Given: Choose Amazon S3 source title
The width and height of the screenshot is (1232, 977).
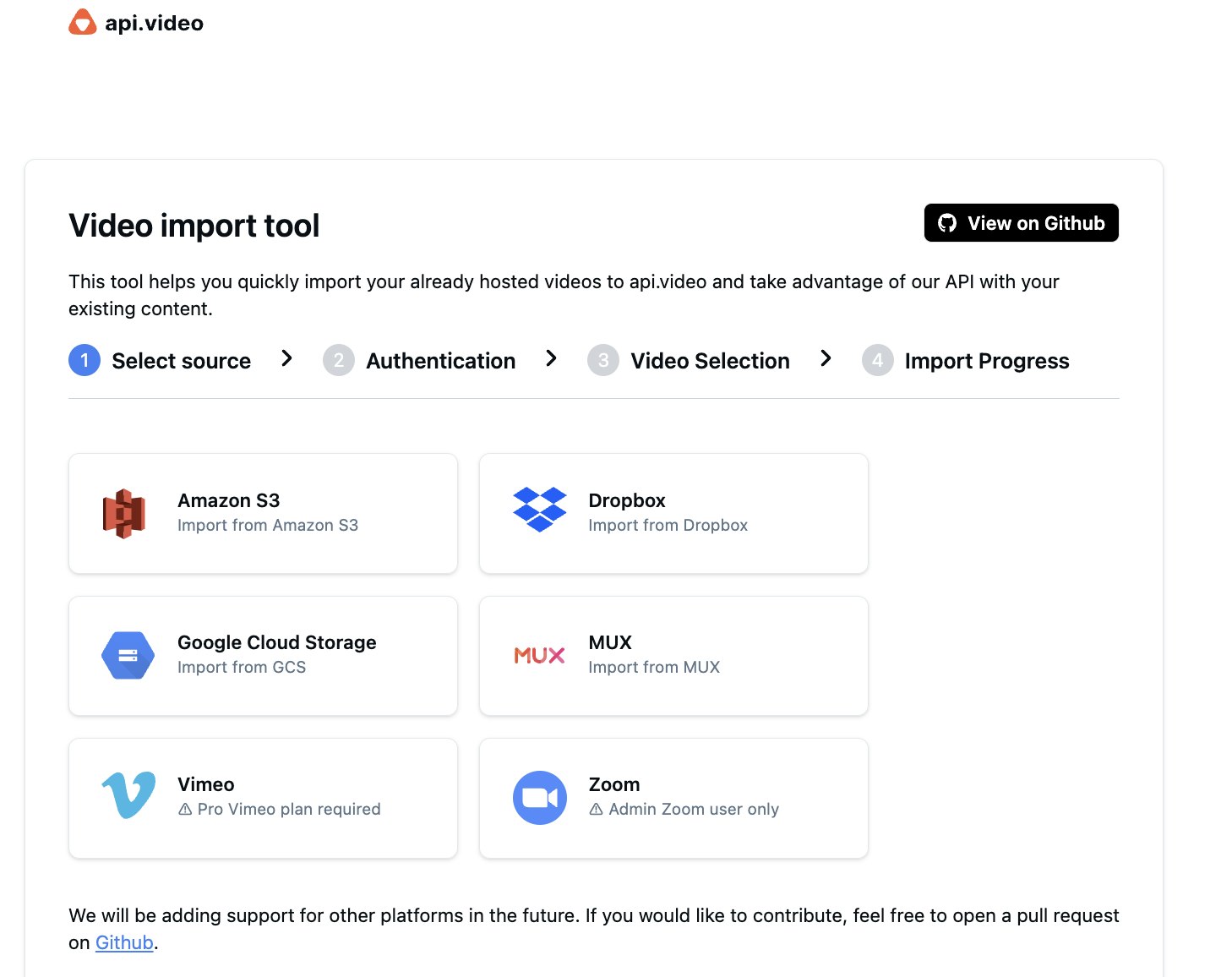Looking at the screenshot, I should (x=228, y=500).
